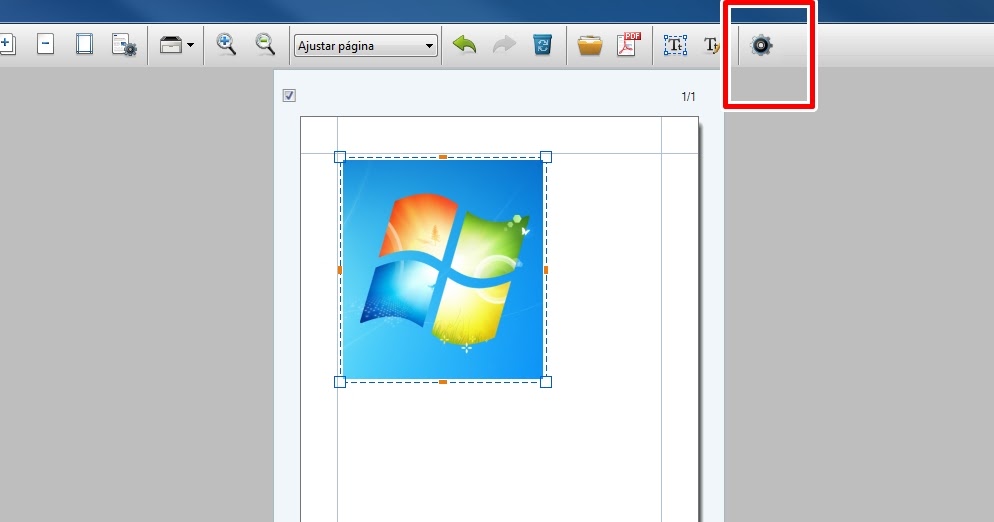This screenshot has width=994, height=522.
Task: Click the text edit tool icon
Action: point(711,45)
